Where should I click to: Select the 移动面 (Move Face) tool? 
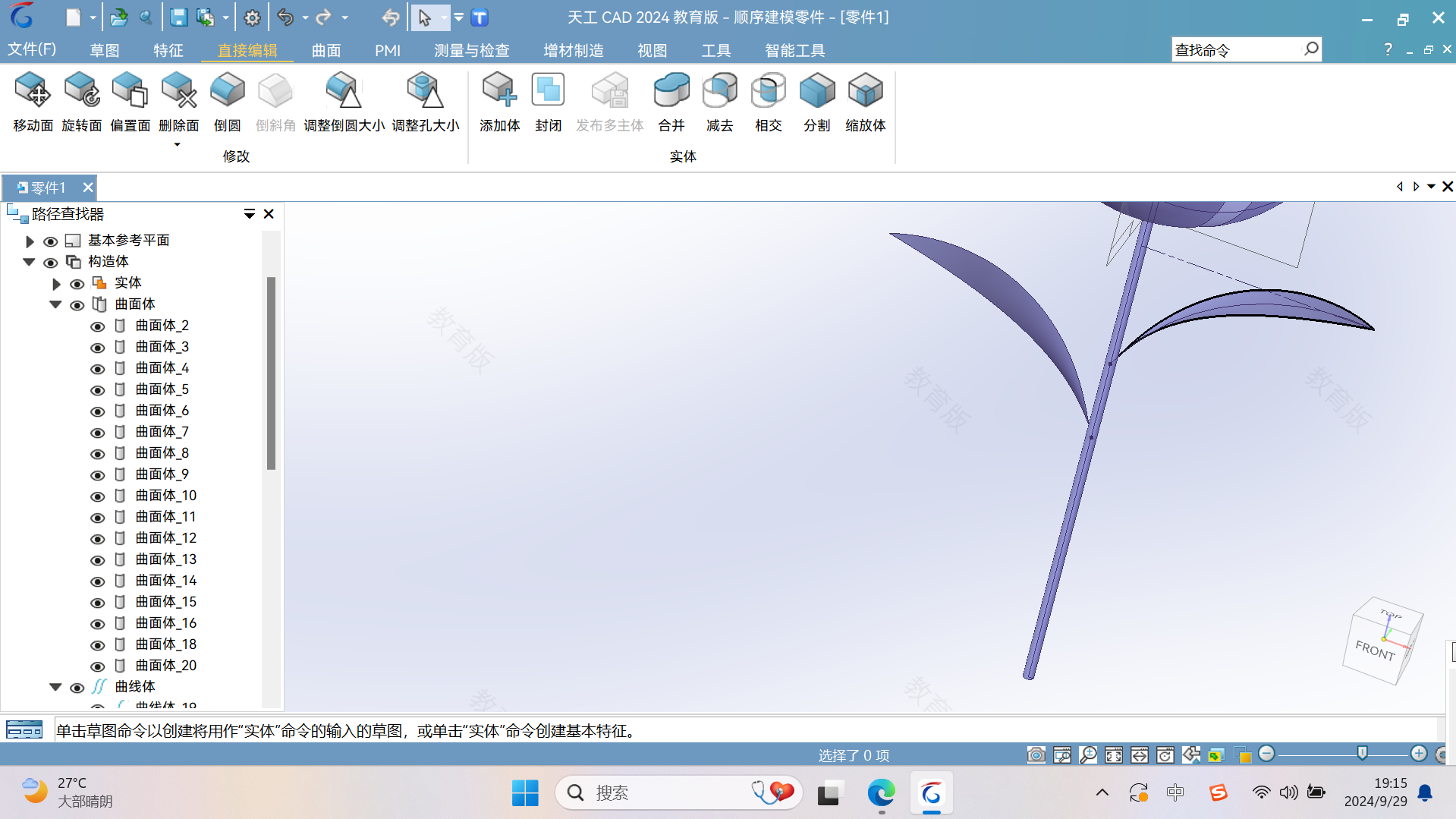[33, 102]
